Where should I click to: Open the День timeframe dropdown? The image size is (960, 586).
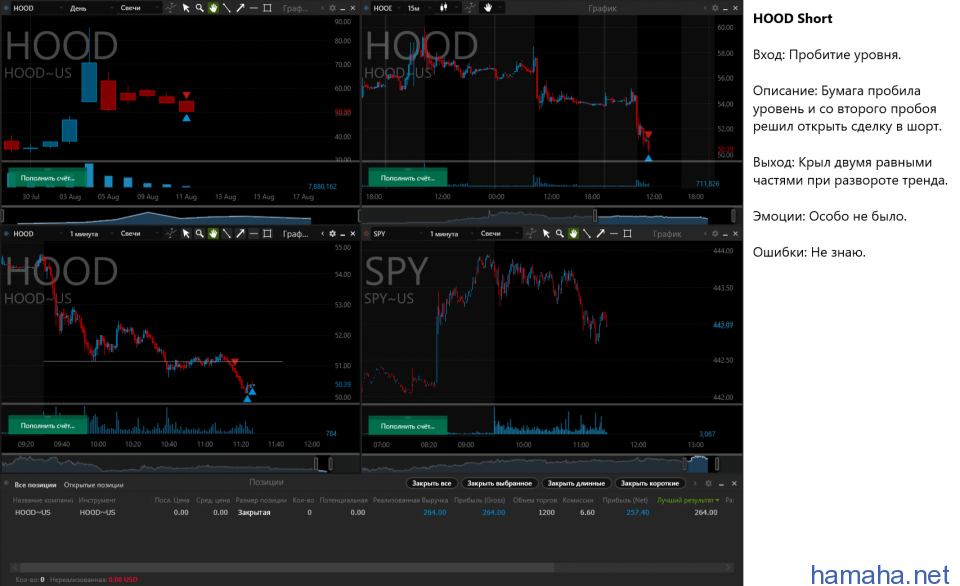click(91, 8)
